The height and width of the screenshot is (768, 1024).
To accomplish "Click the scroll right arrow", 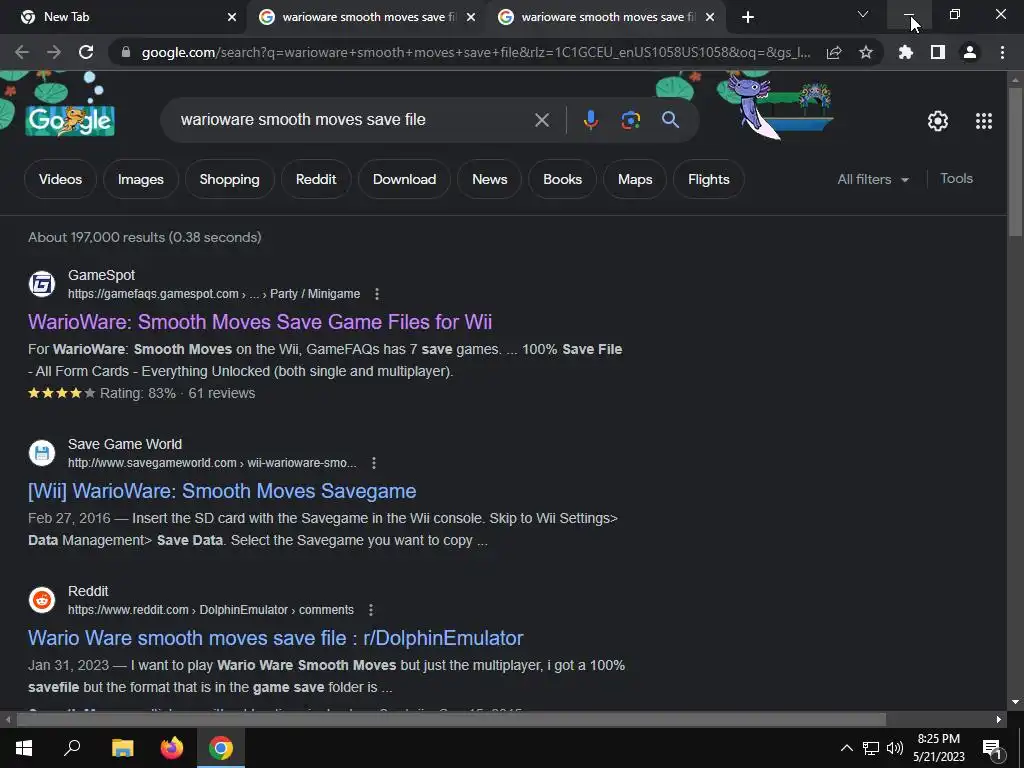I will point(999,719).
